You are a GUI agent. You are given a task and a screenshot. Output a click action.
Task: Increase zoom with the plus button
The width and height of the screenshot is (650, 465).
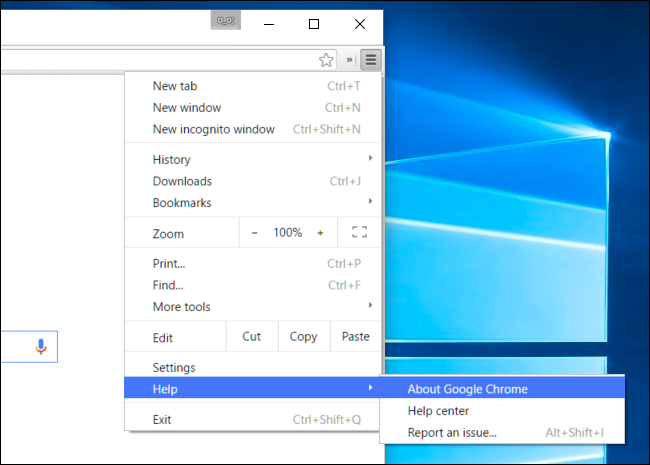click(320, 232)
